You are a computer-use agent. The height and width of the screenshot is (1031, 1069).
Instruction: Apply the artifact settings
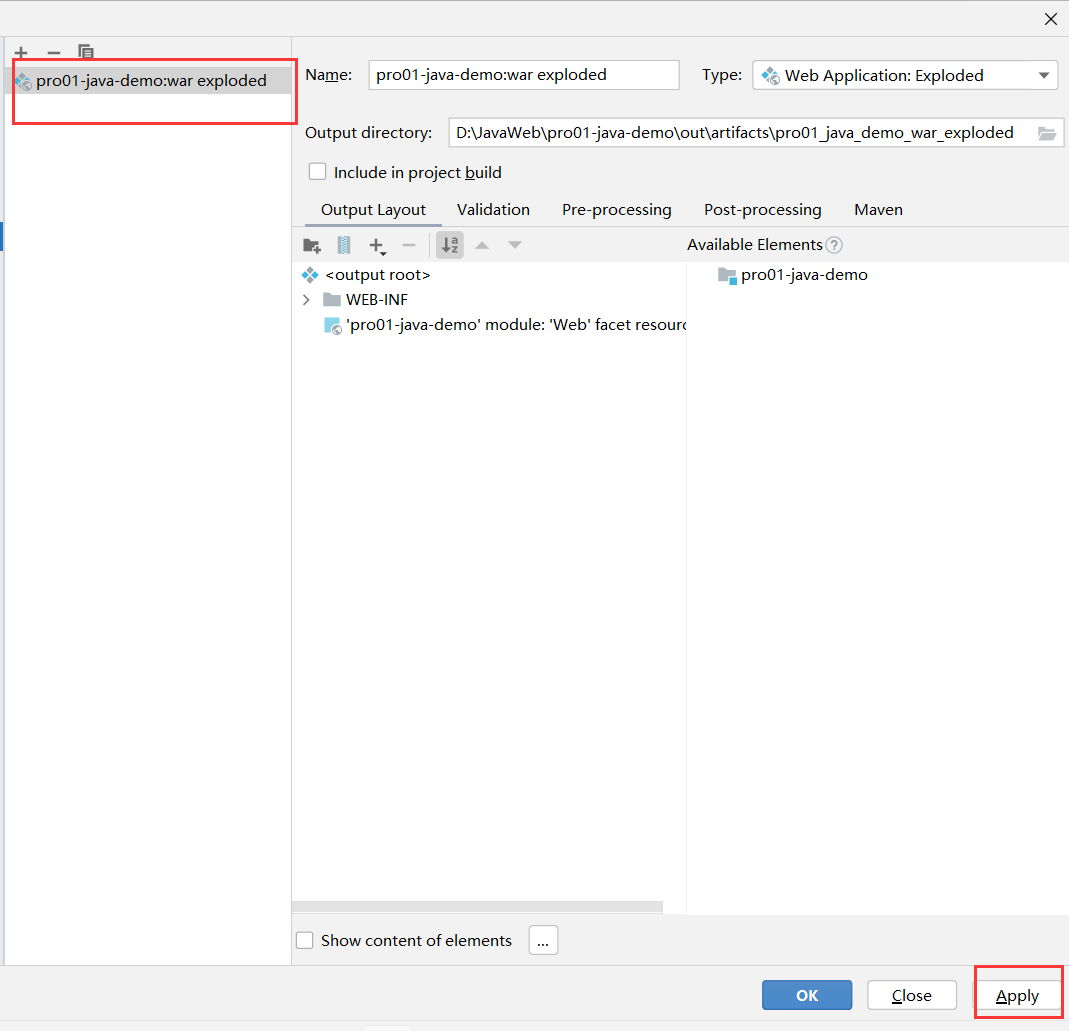tap(1017, 996)
